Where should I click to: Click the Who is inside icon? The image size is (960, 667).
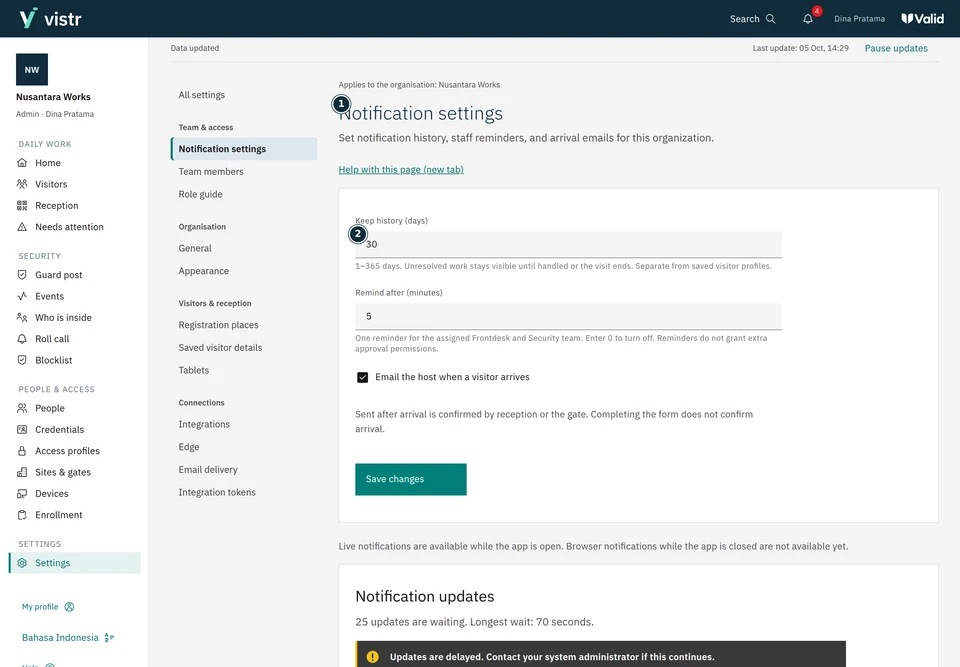(22, 318)
